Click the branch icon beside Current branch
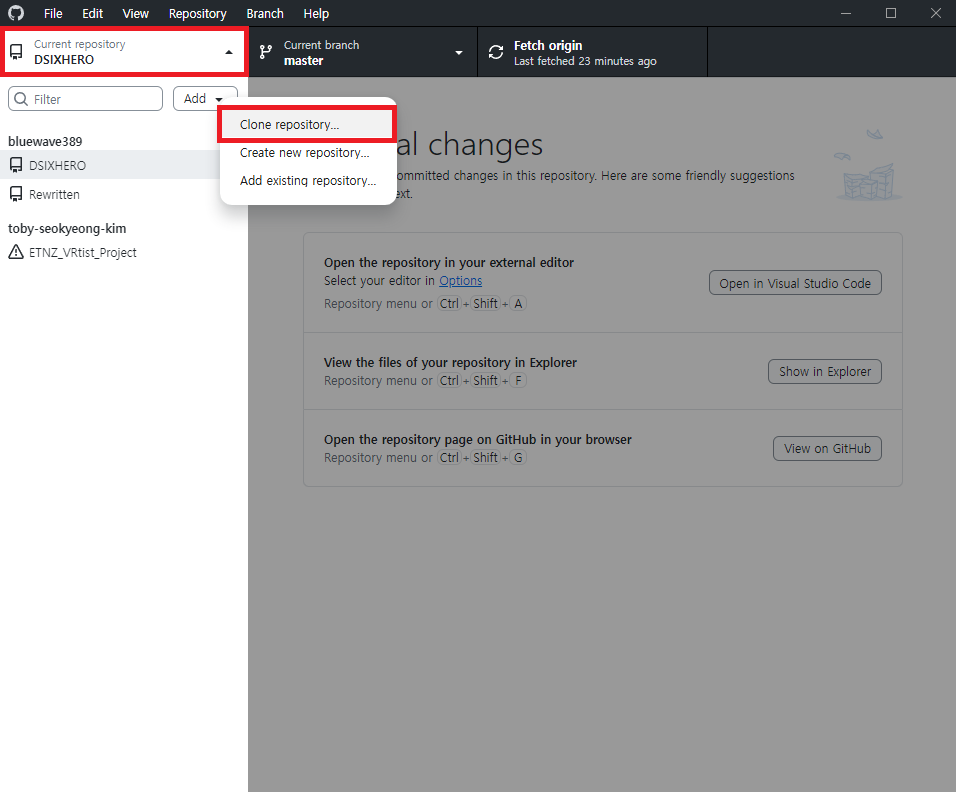This screenshot has height=792, width=956. point(266,52)
